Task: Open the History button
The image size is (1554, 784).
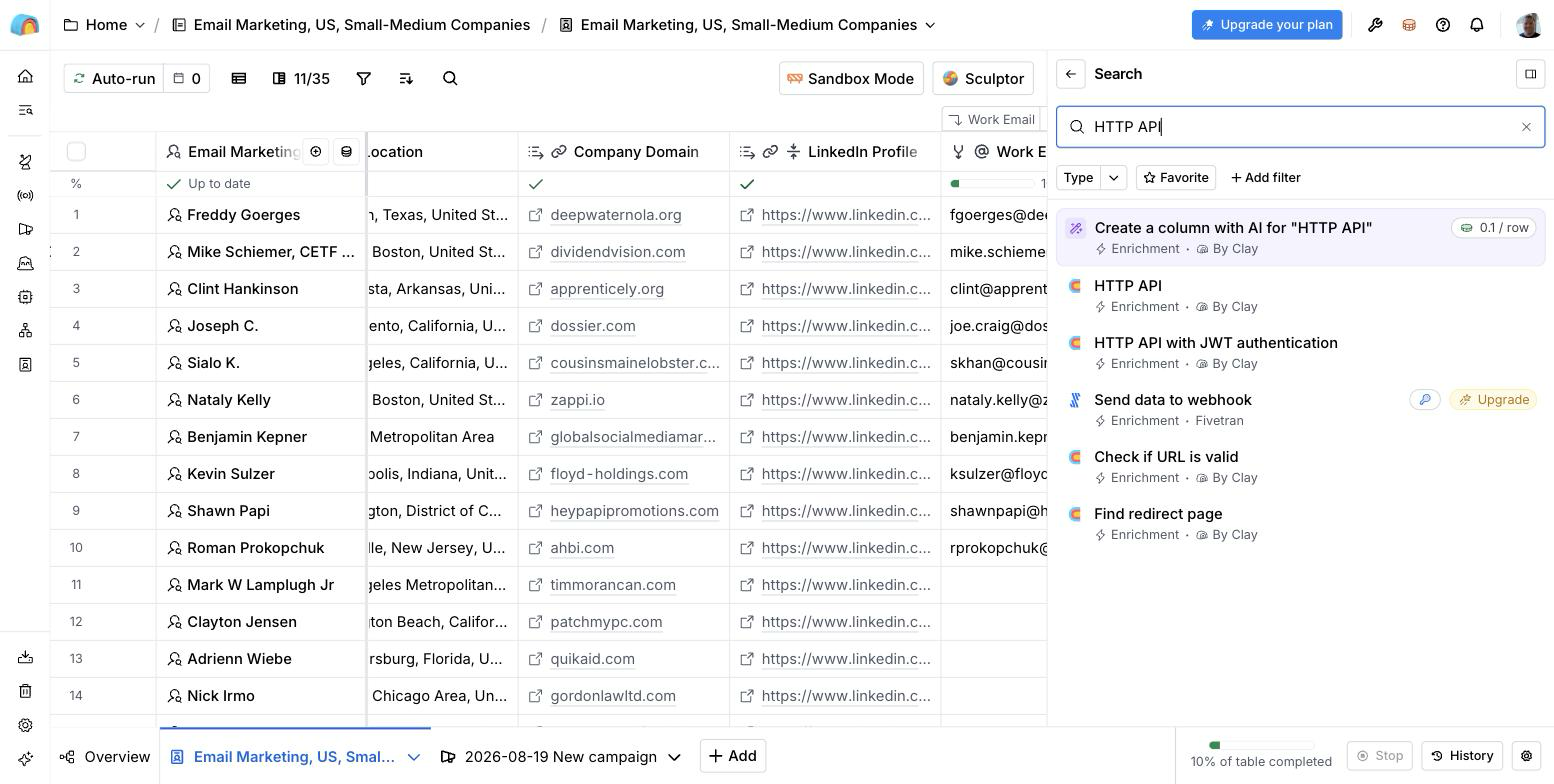Action: [x=1463, y=756]
